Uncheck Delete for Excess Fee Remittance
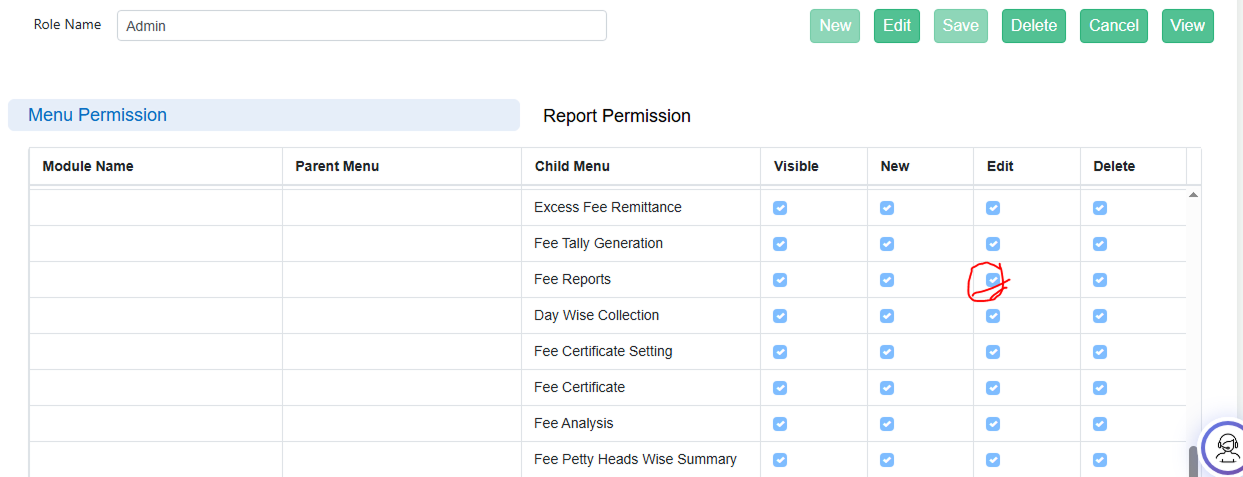Viewport: 1243px width, 477px height. [x=1100, y=208]
